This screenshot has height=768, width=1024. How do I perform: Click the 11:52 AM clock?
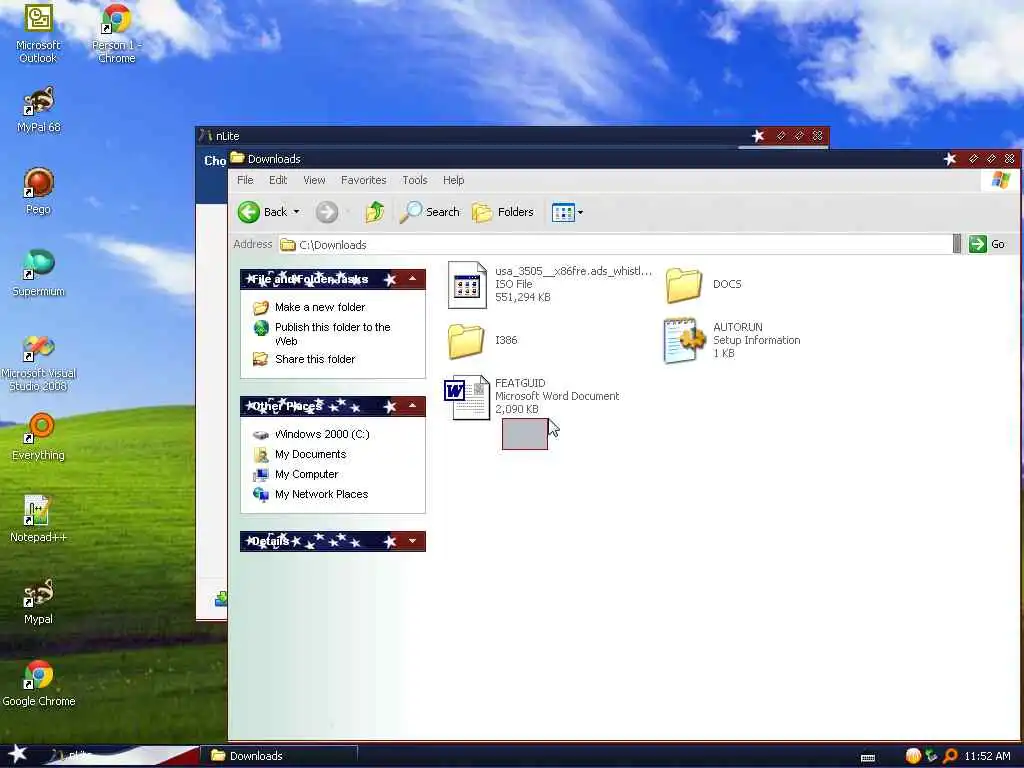(x=987, y=756)
